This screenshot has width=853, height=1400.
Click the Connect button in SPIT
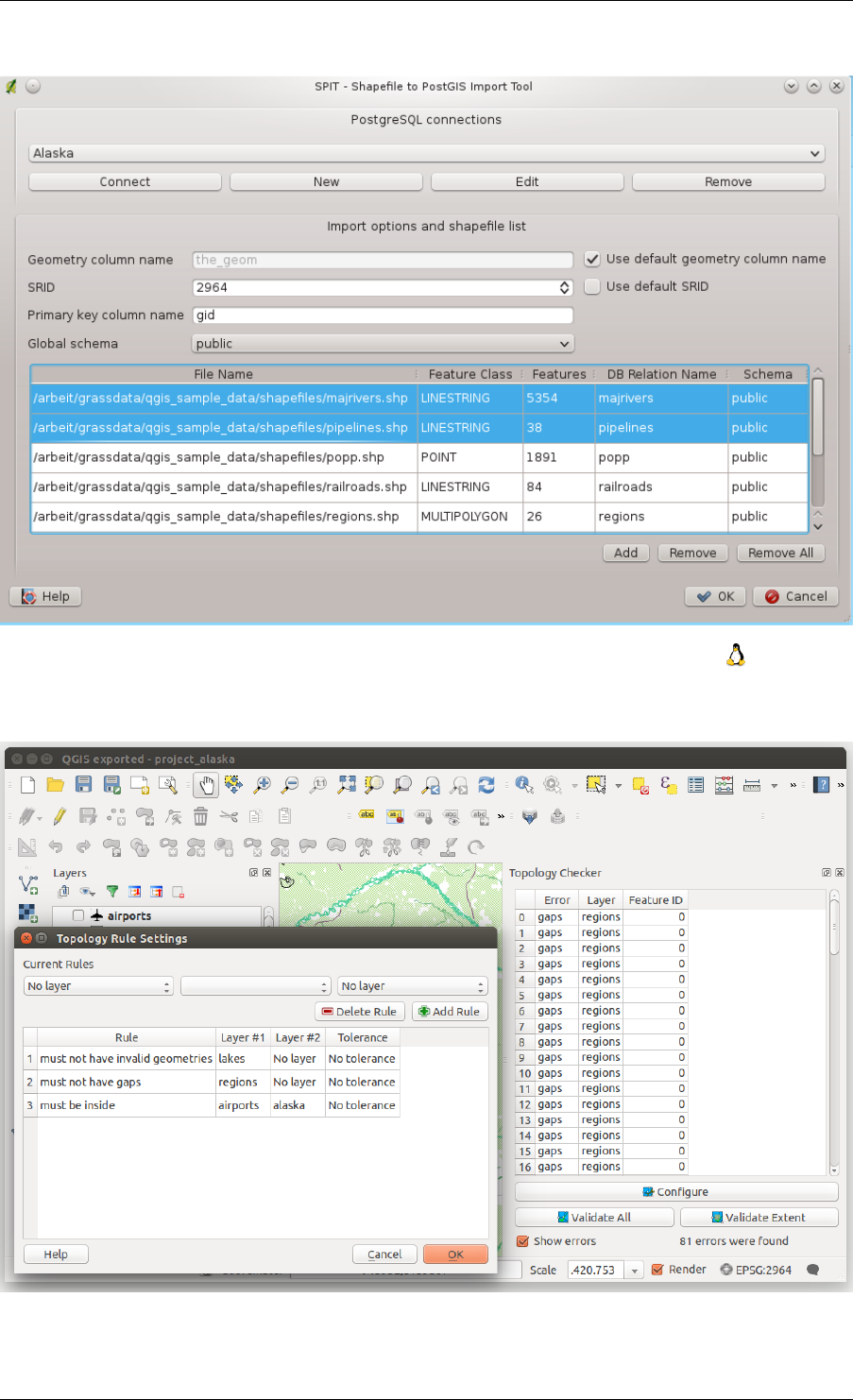125,181
